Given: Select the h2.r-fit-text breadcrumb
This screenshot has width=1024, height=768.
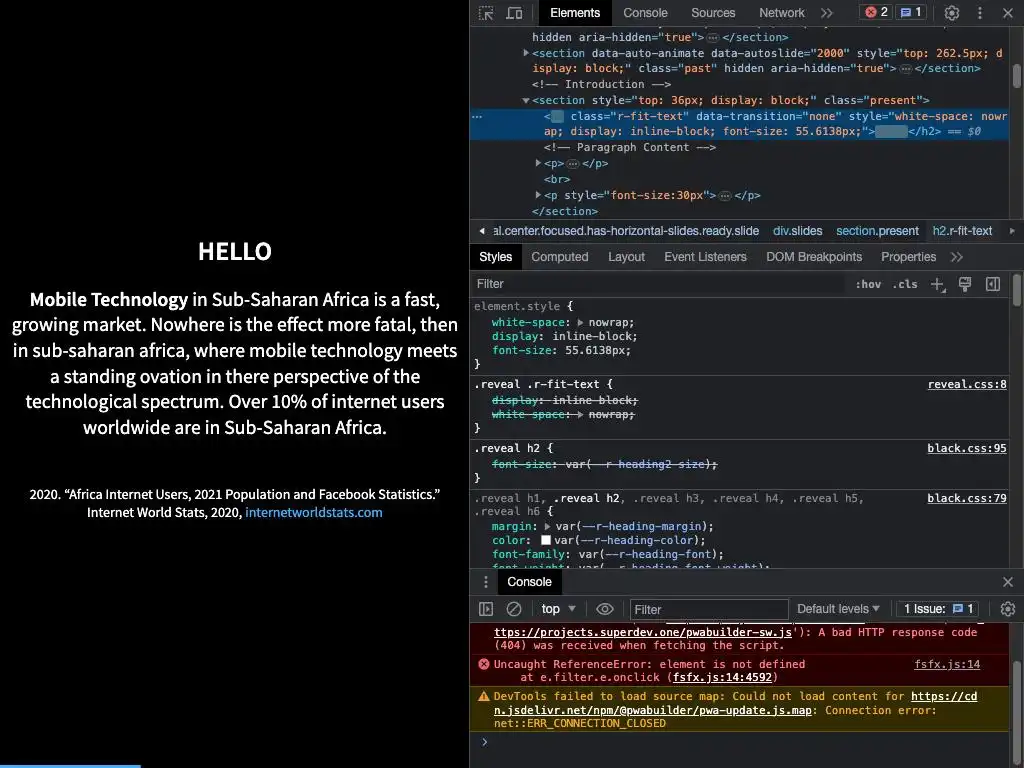Looking at the screenshot, I should pos(962,231).
